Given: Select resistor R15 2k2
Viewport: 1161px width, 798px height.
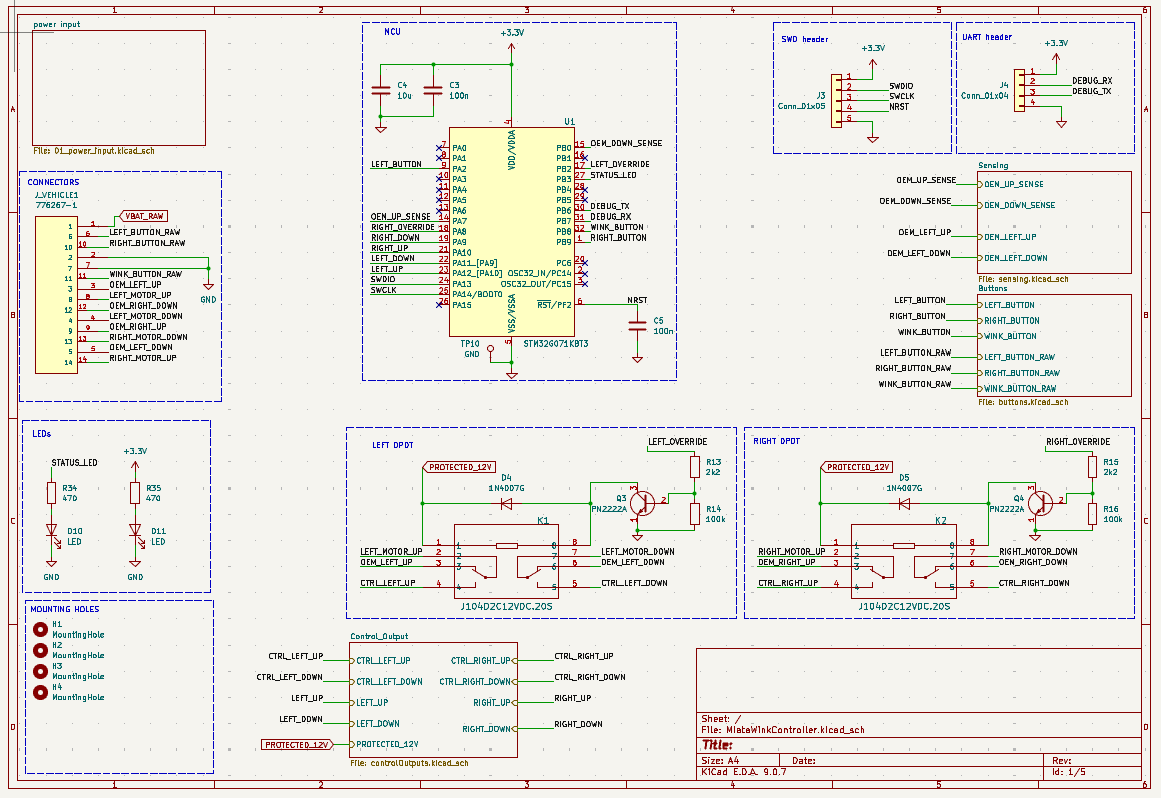Looking at the screenshot, I should point(1092,466).
